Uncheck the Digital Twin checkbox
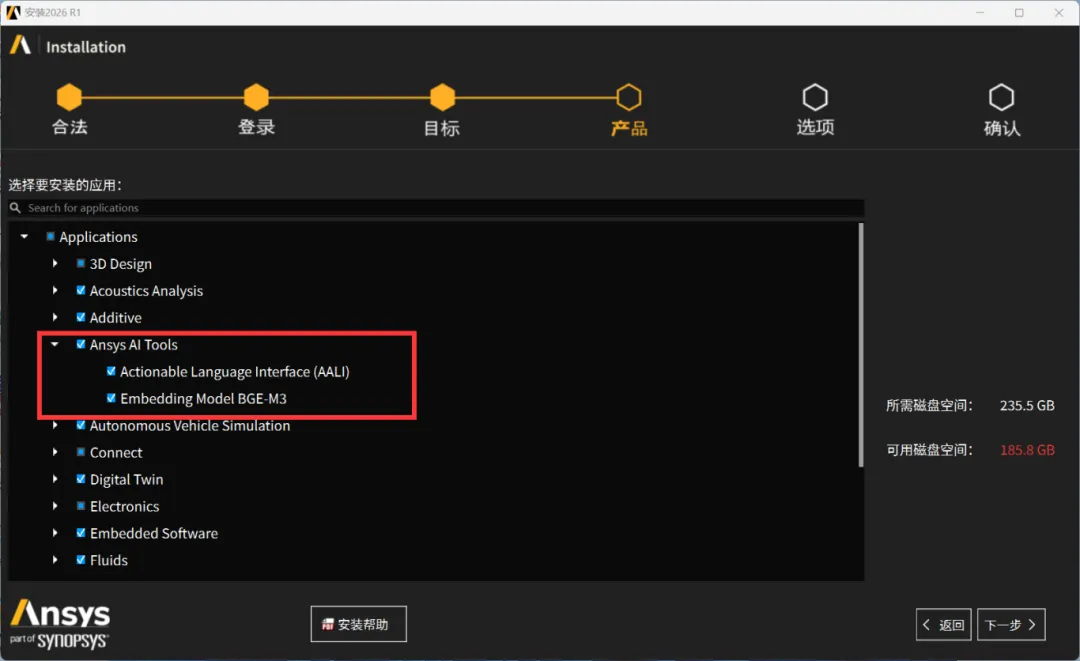 point(81,479)
